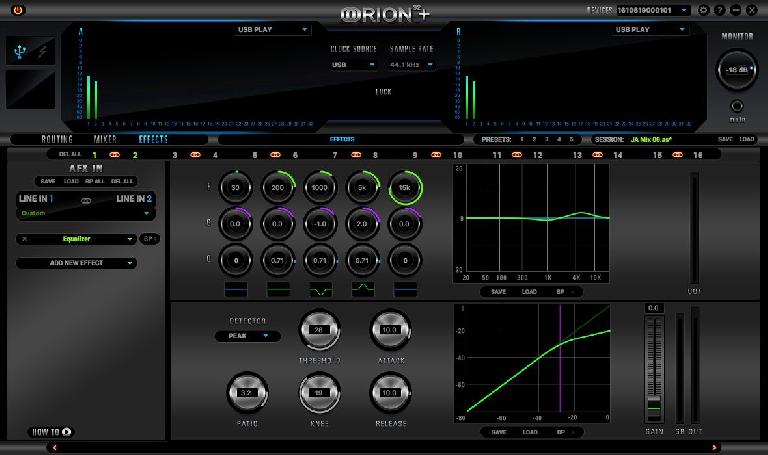Toggle the link between Line In 1 and 2
Image resolution: width=768 pixels, height=455 pixels.
pyautogui.click(x=86, y=200)
